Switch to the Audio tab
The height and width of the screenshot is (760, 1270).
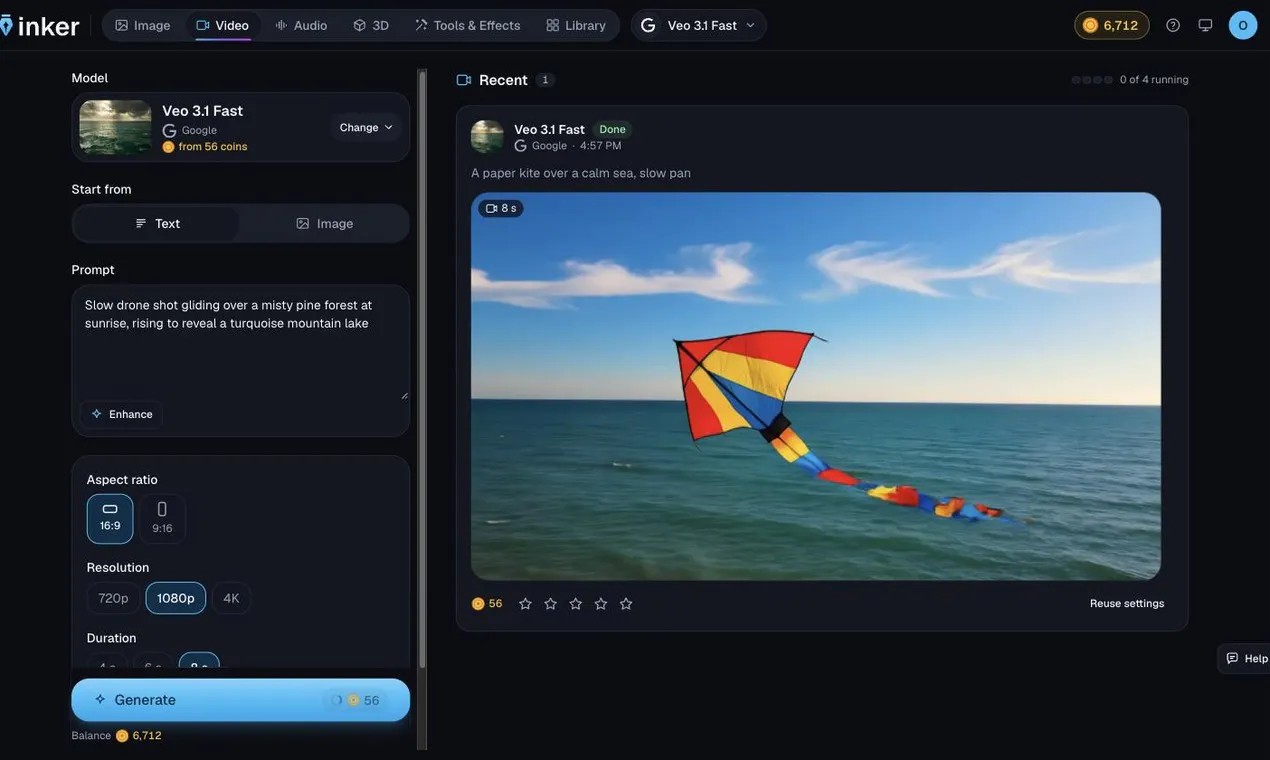[301, 25]
